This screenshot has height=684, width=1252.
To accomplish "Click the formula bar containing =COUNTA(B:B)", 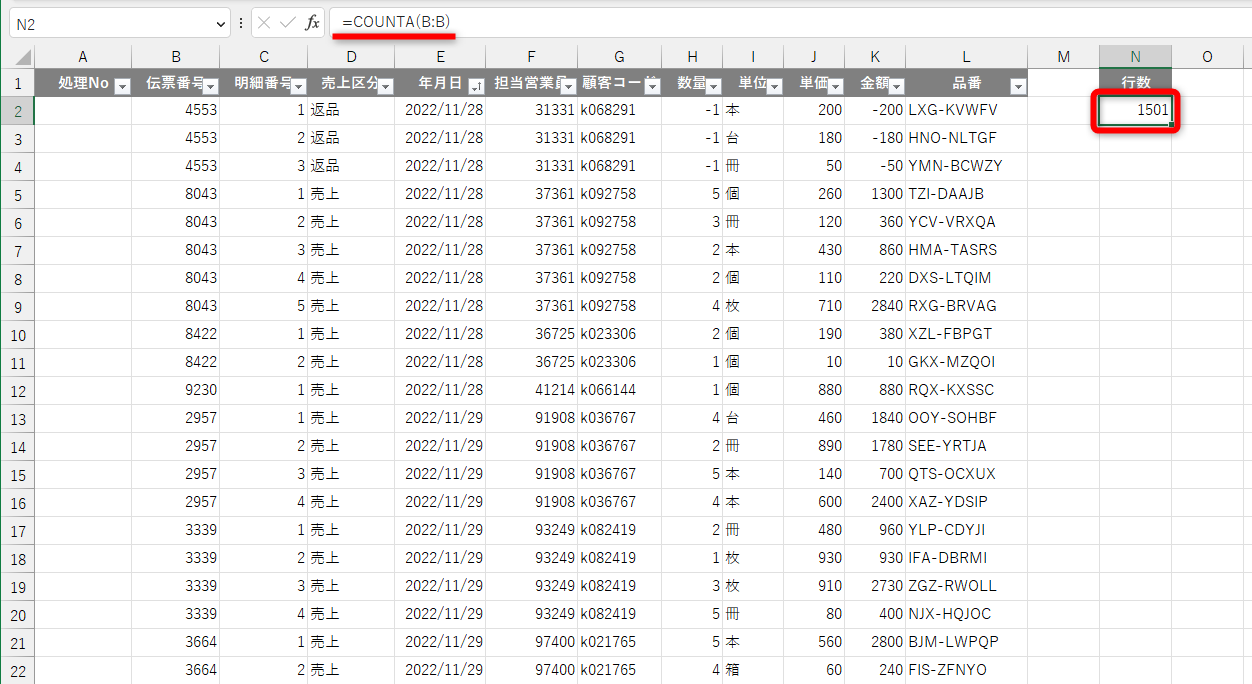I will pyautogui.click(x=790, y=22).
